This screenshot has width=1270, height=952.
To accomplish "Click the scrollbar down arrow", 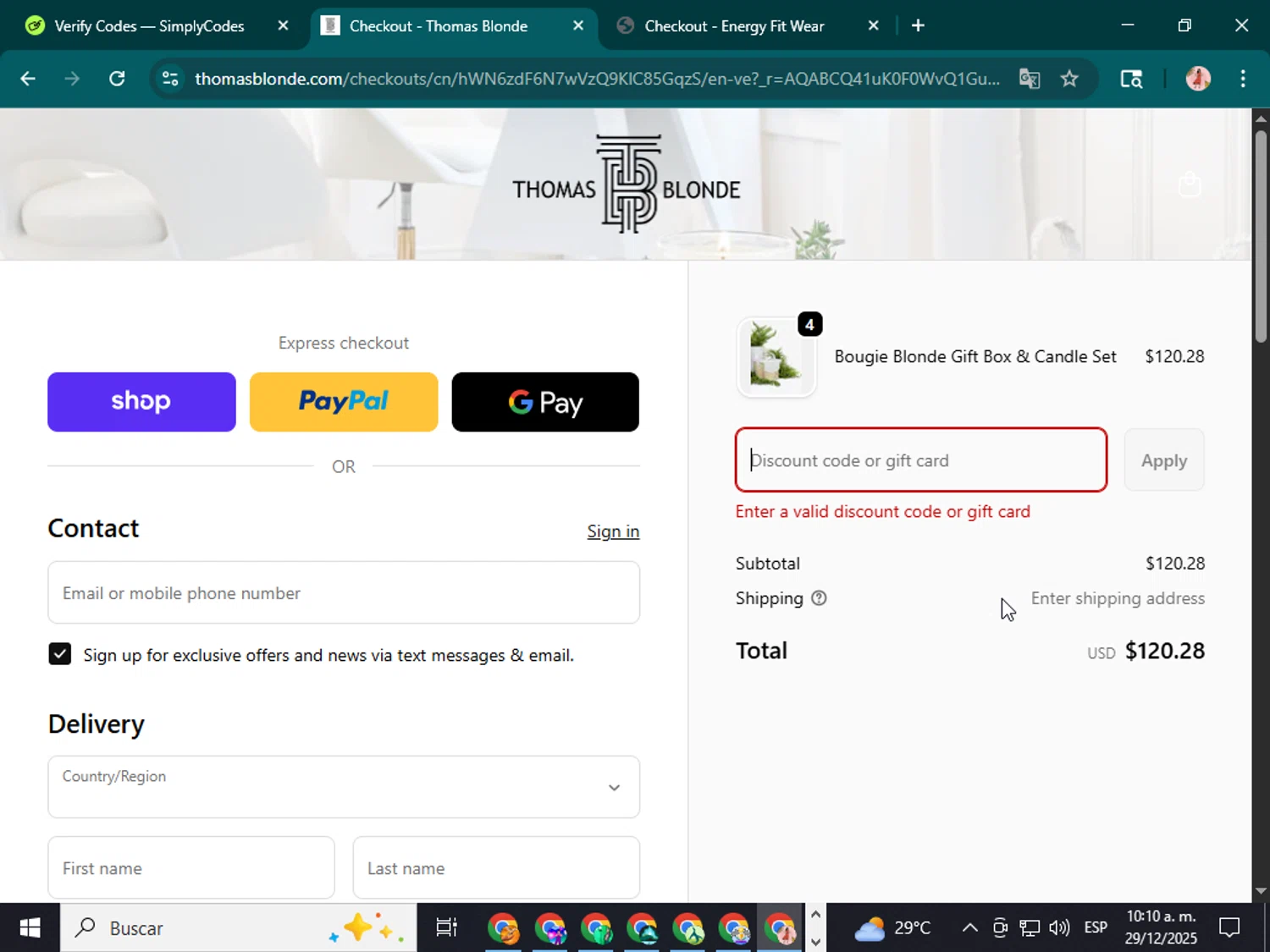I will tap(1261, 891).
